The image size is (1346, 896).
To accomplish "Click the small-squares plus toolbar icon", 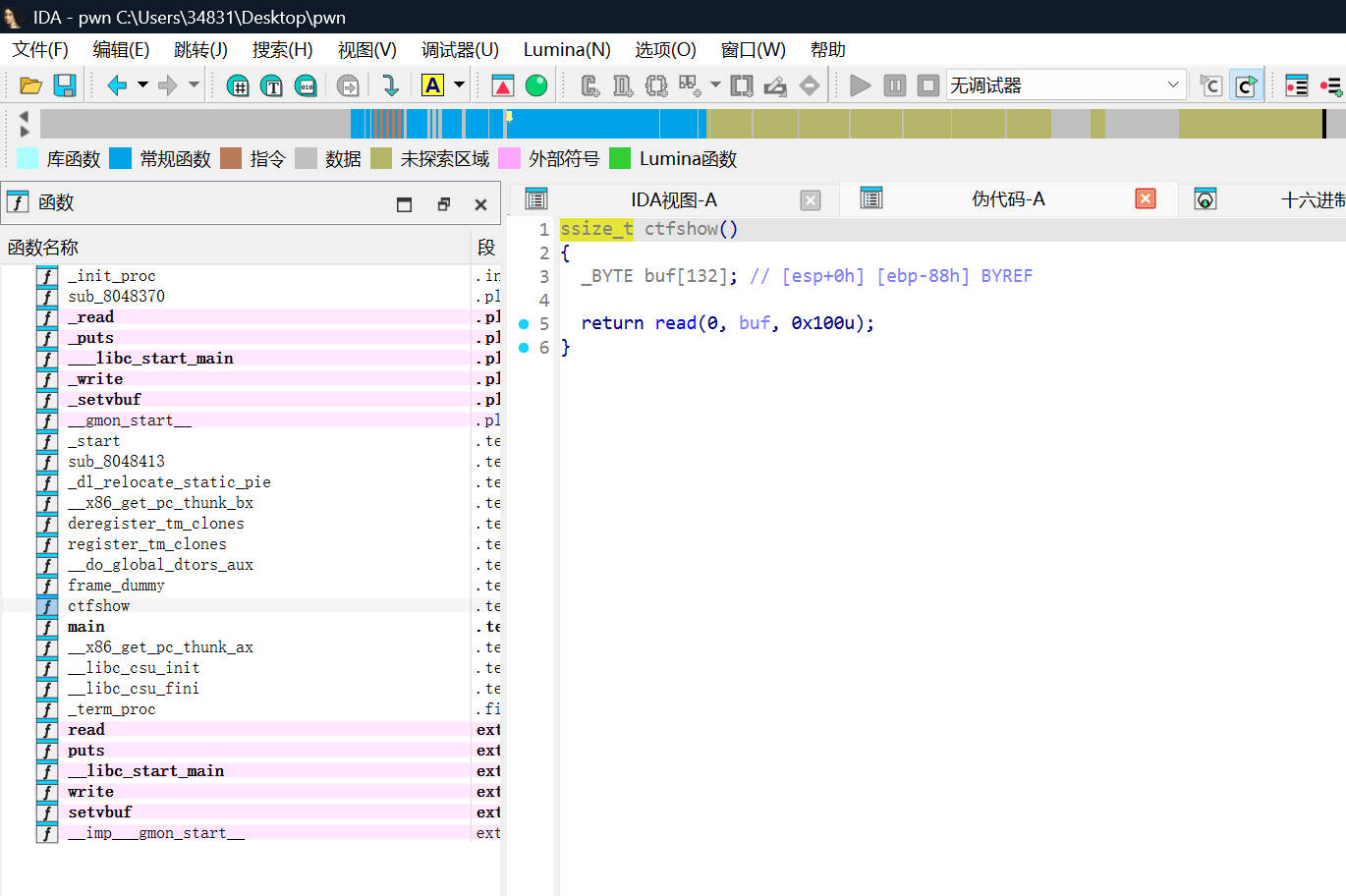I will click(x=690, y=85).
